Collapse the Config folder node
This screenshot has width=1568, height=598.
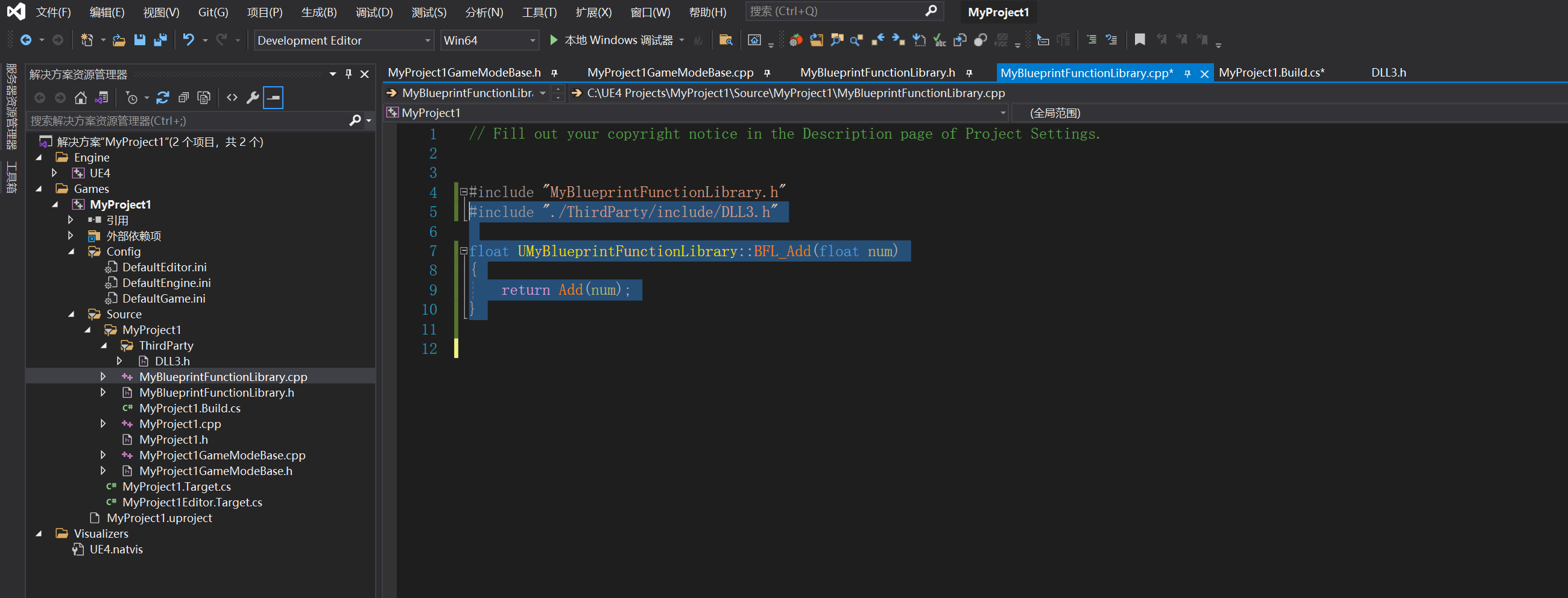tap(71, 251)
